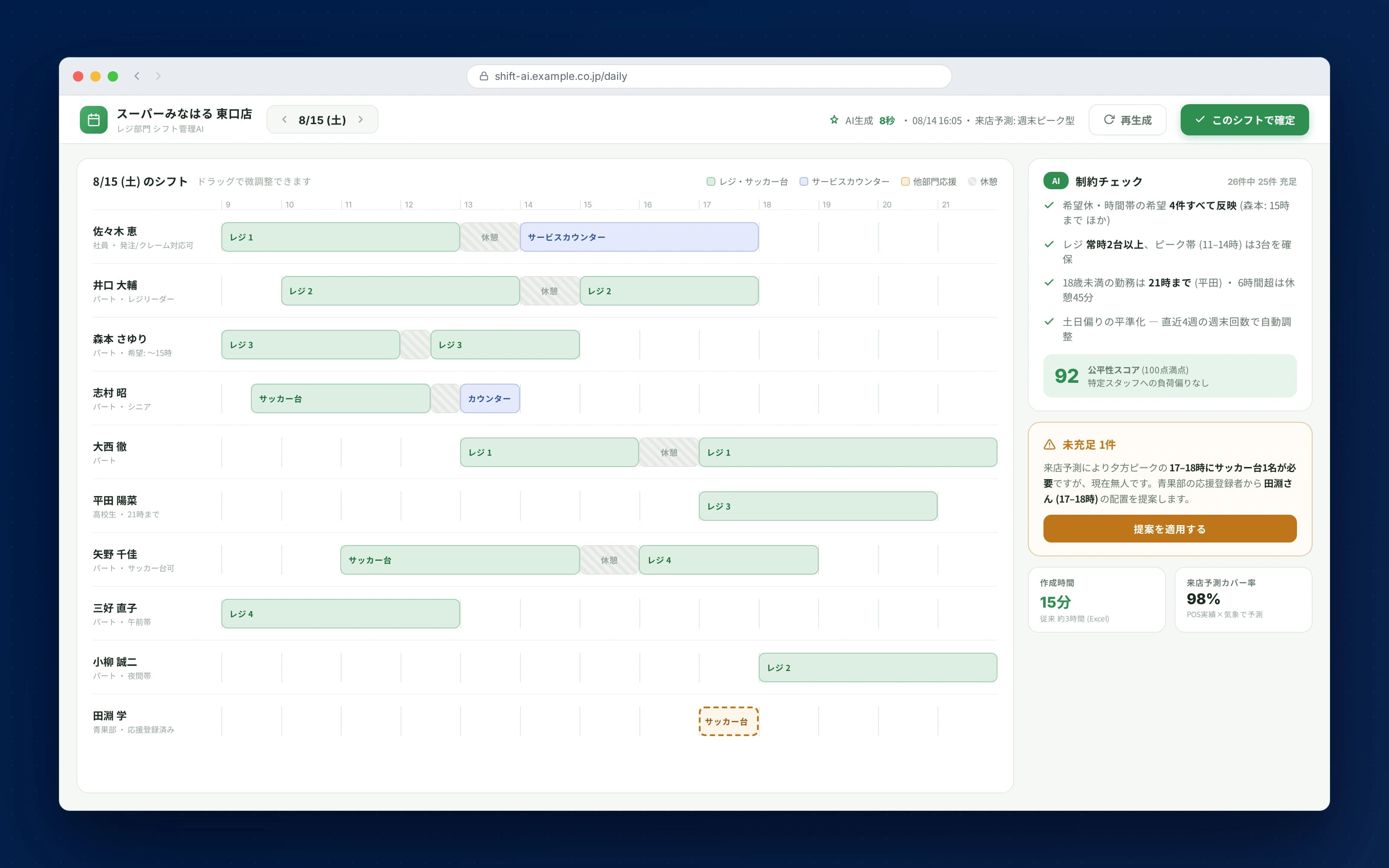Click the 公平性スコア 92 value
This screenshot has width=1389, height=868.
coord(1066,376)
